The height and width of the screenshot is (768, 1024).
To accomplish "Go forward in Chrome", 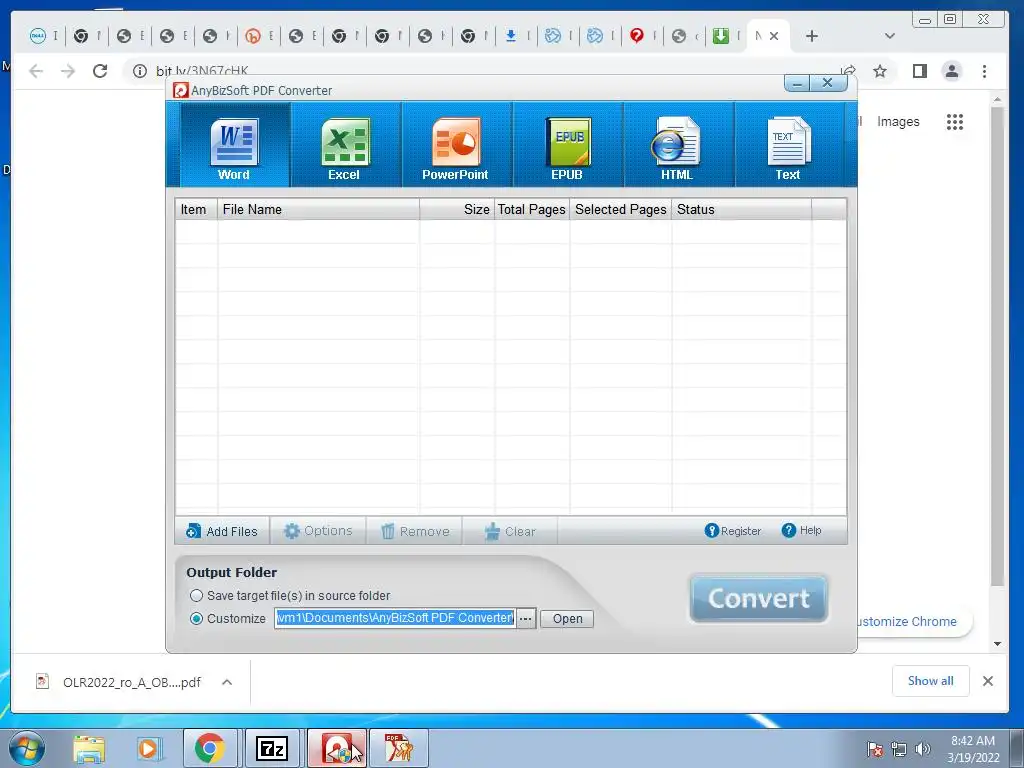I will (68, 71).
